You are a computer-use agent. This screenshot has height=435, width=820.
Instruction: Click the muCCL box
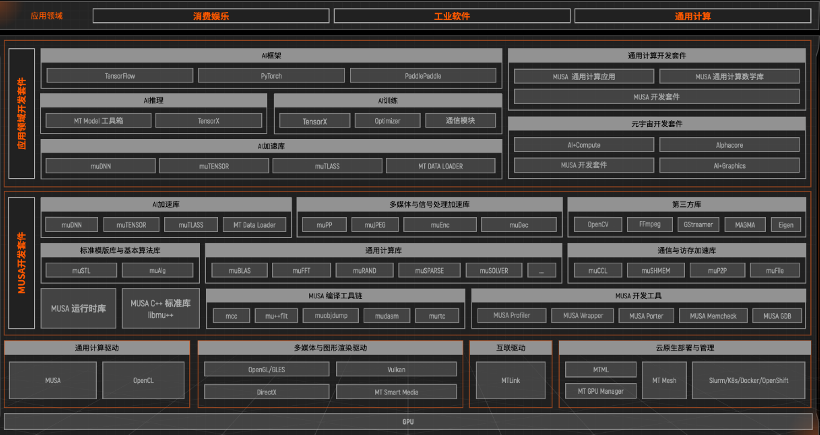coord(598,270)
